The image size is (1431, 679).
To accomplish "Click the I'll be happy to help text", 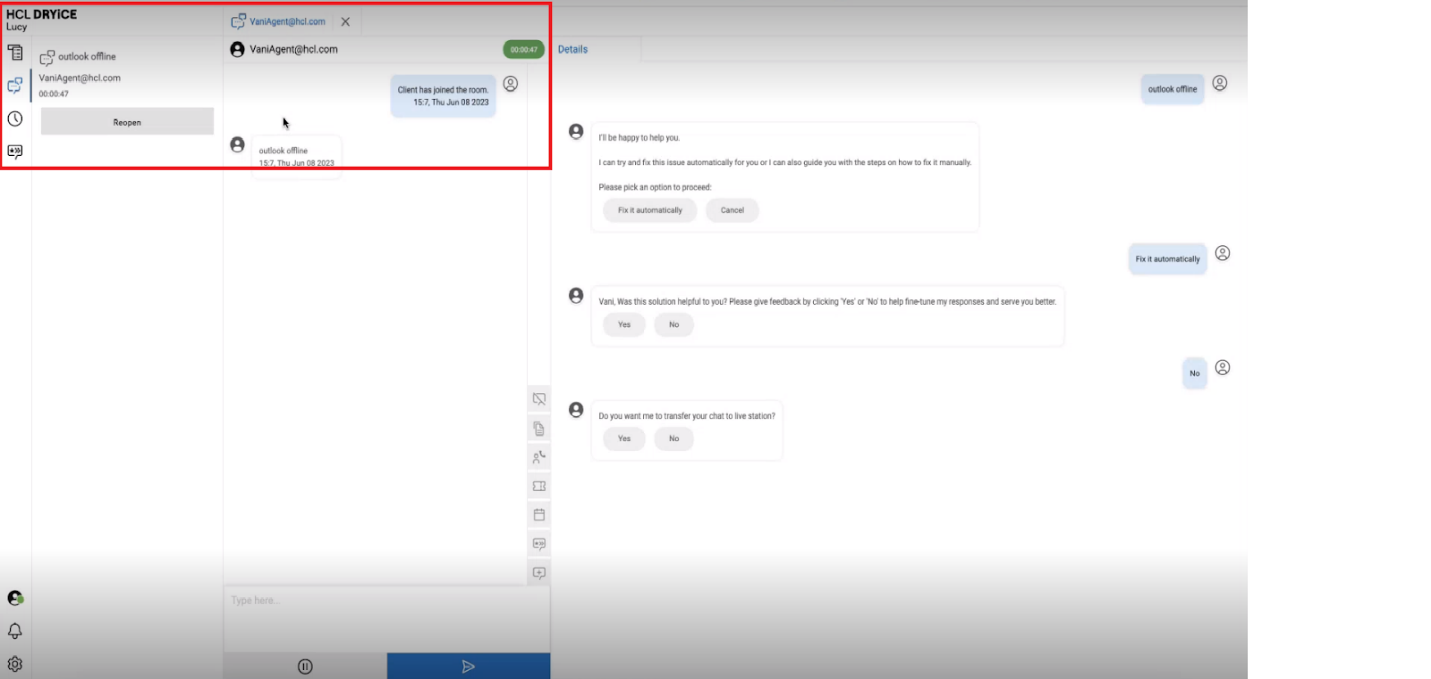I will (x=639, y=138).
